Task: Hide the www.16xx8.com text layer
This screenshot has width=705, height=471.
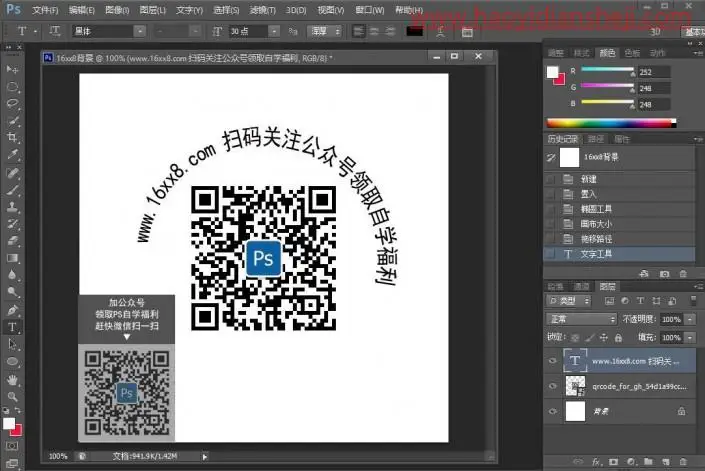Action: click(553, 361)
